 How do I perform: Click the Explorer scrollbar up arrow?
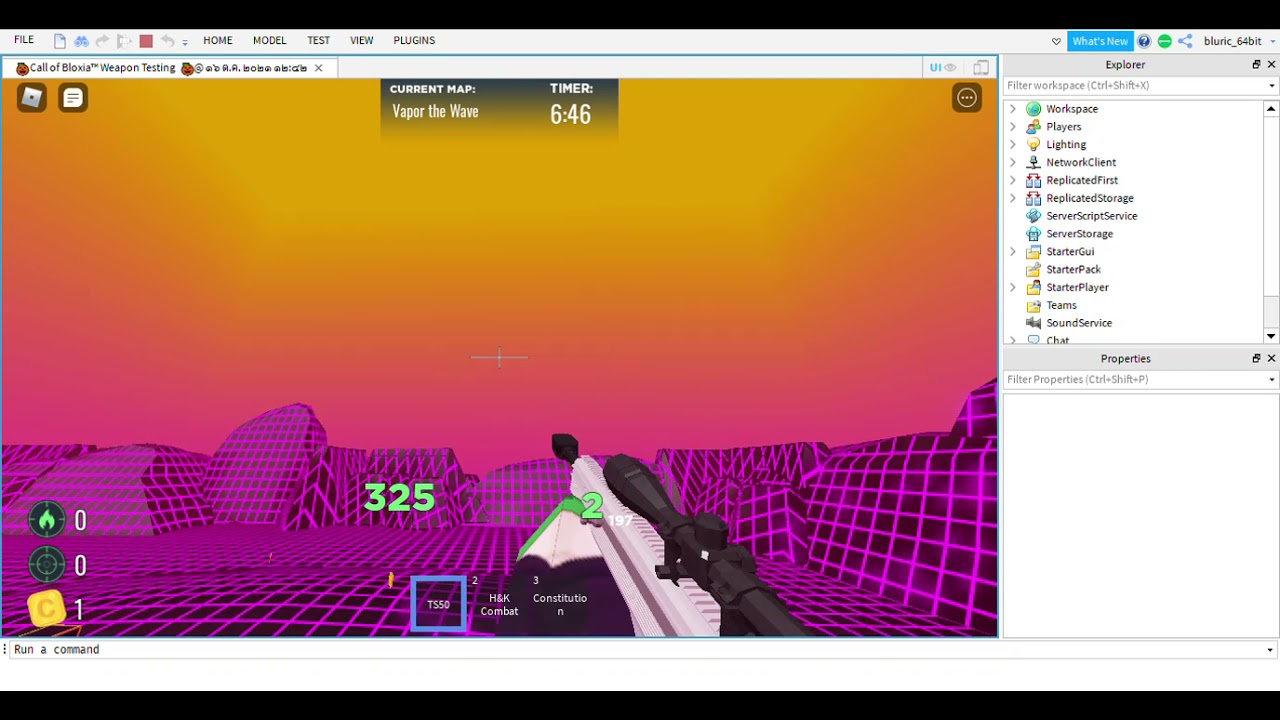[1271, 109]
